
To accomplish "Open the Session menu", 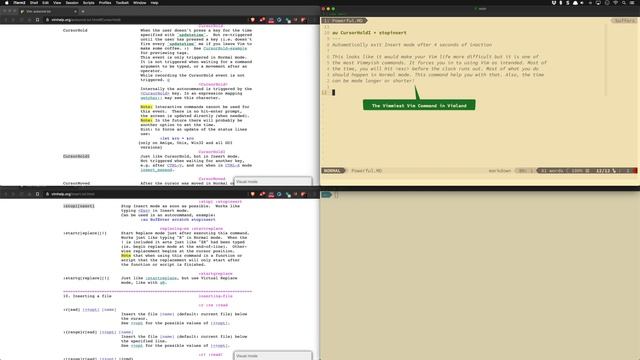I will pyautogui.click(x=72, y=2).
